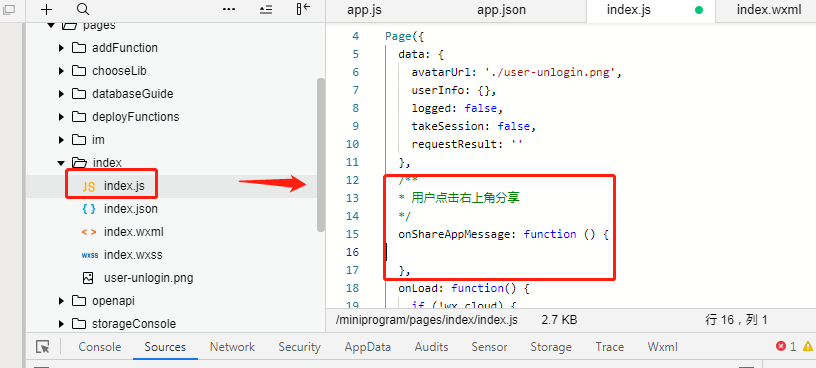Expand the addFunction folder arrow

61,48
